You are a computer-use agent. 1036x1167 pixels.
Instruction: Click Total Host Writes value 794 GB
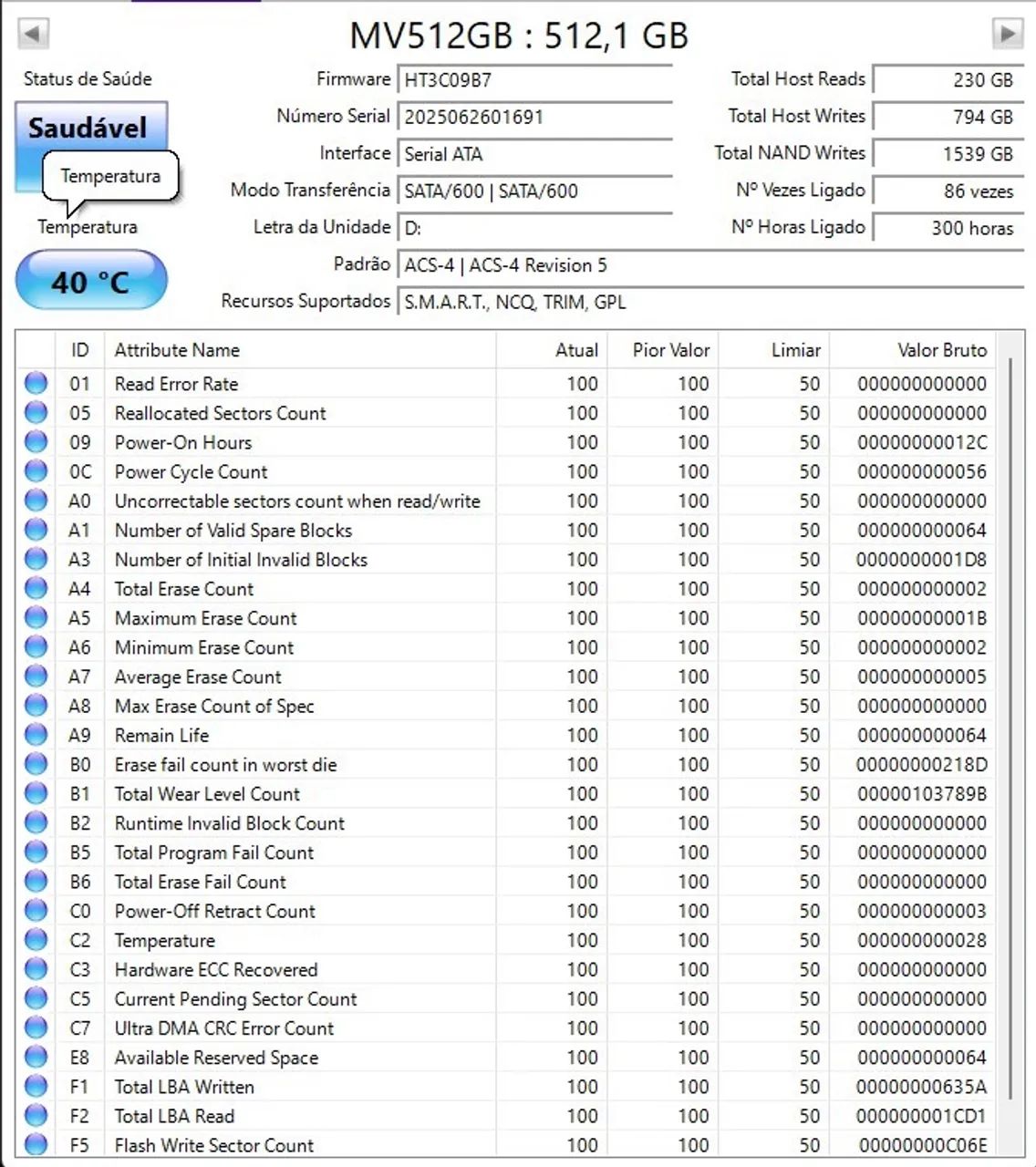click(948, 117)
